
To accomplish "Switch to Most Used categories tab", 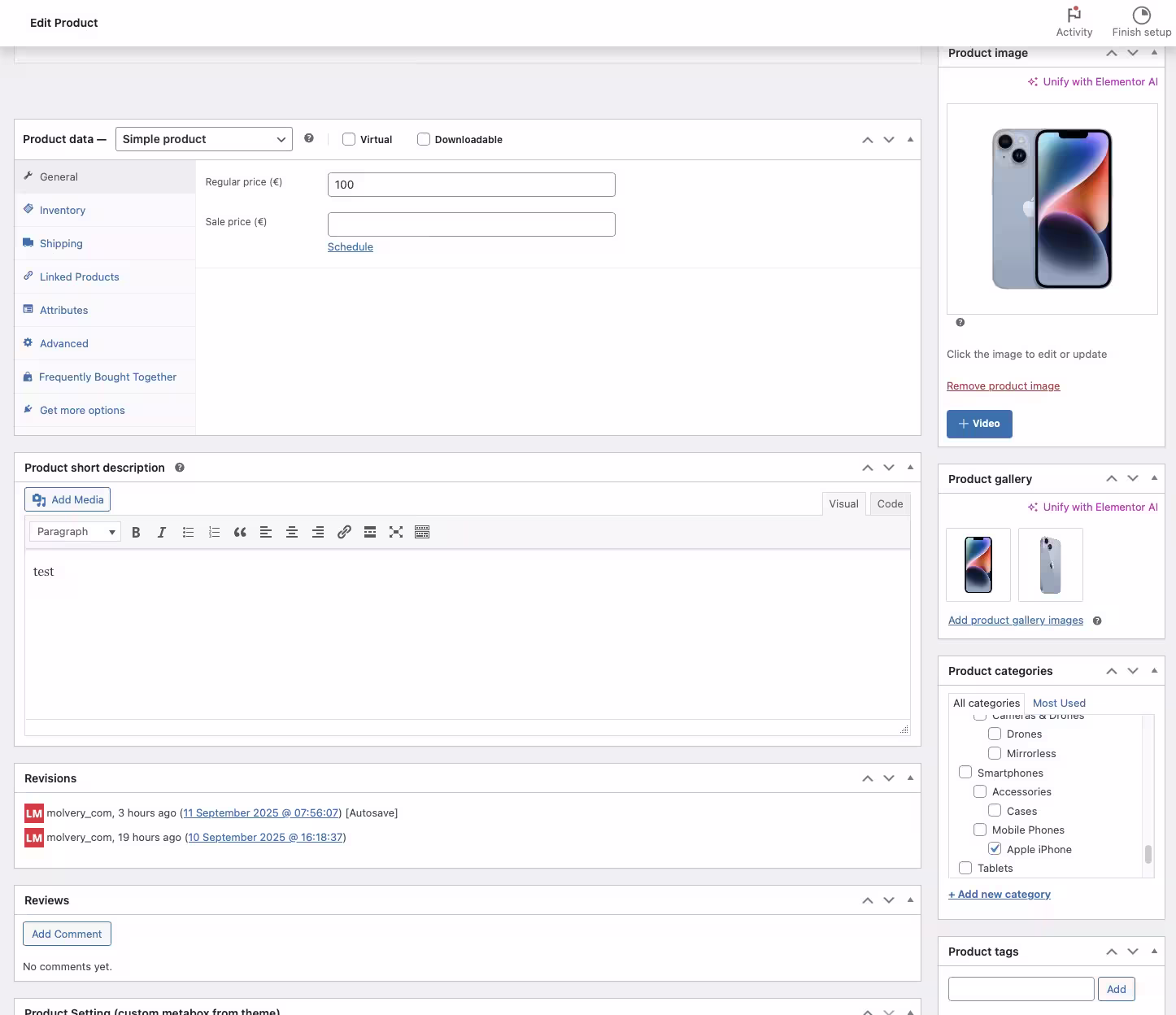I will [x=1059, y=703].
